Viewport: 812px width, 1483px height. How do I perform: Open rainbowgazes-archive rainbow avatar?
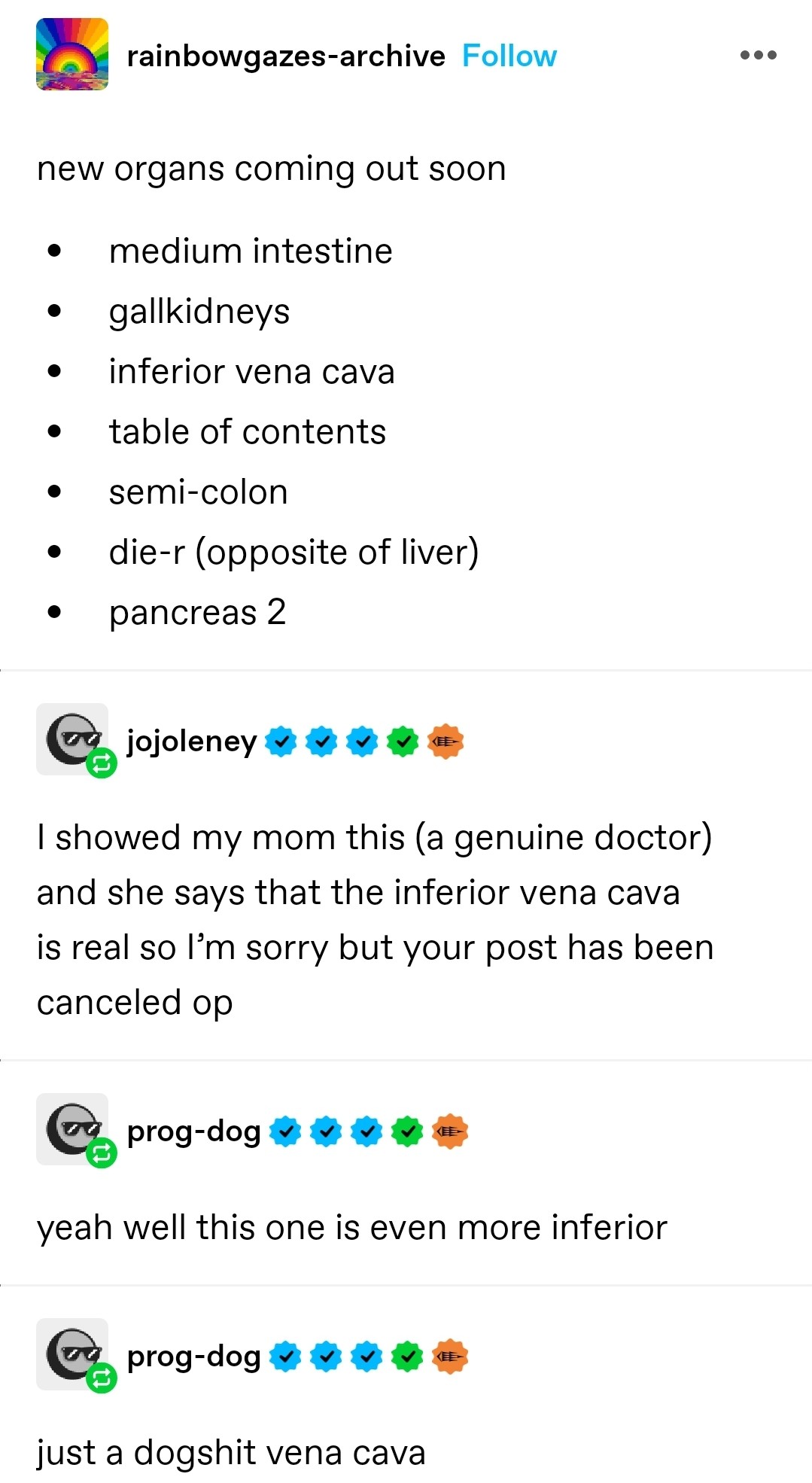click(x=72, y=54)
